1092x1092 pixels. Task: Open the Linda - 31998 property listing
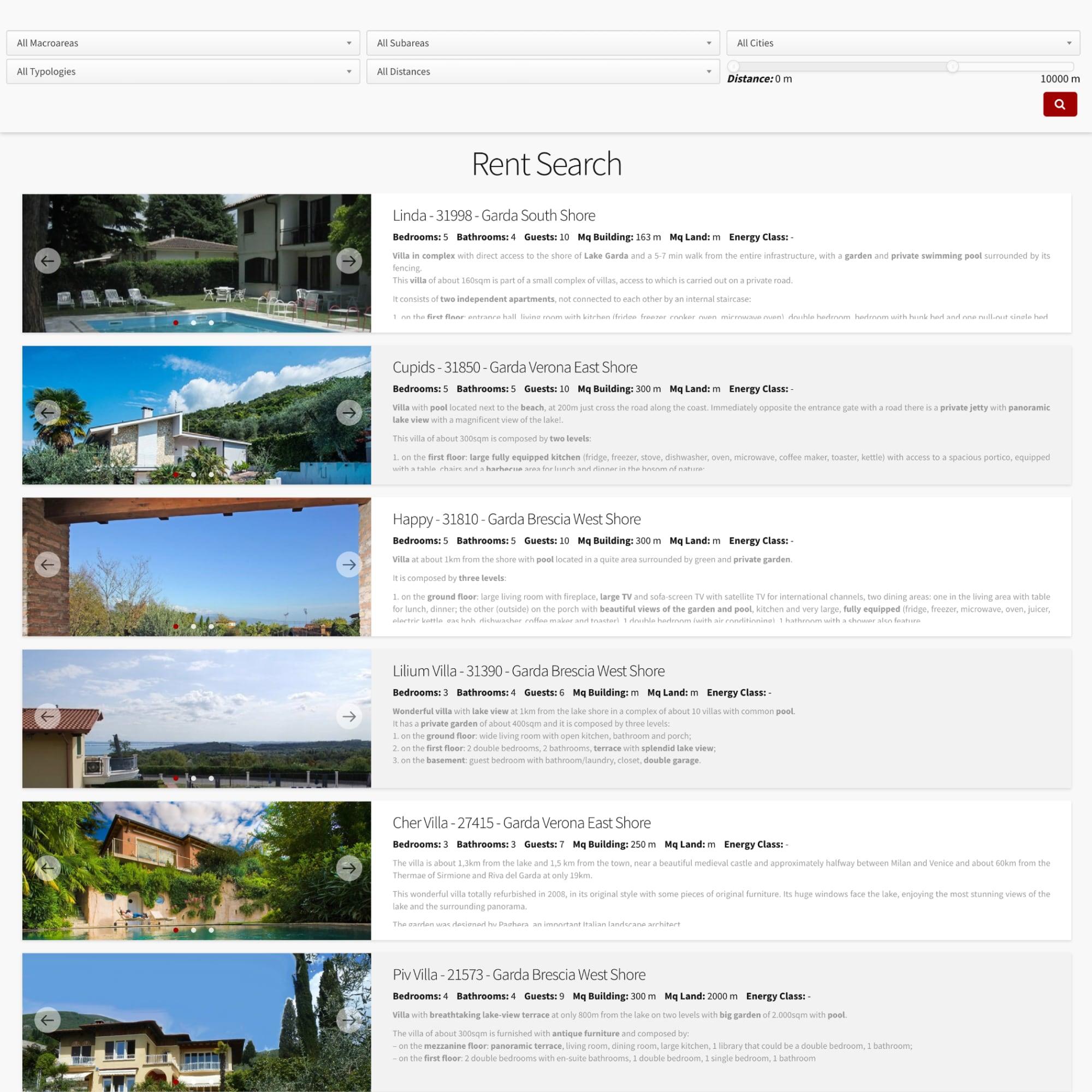pos(494,215)
